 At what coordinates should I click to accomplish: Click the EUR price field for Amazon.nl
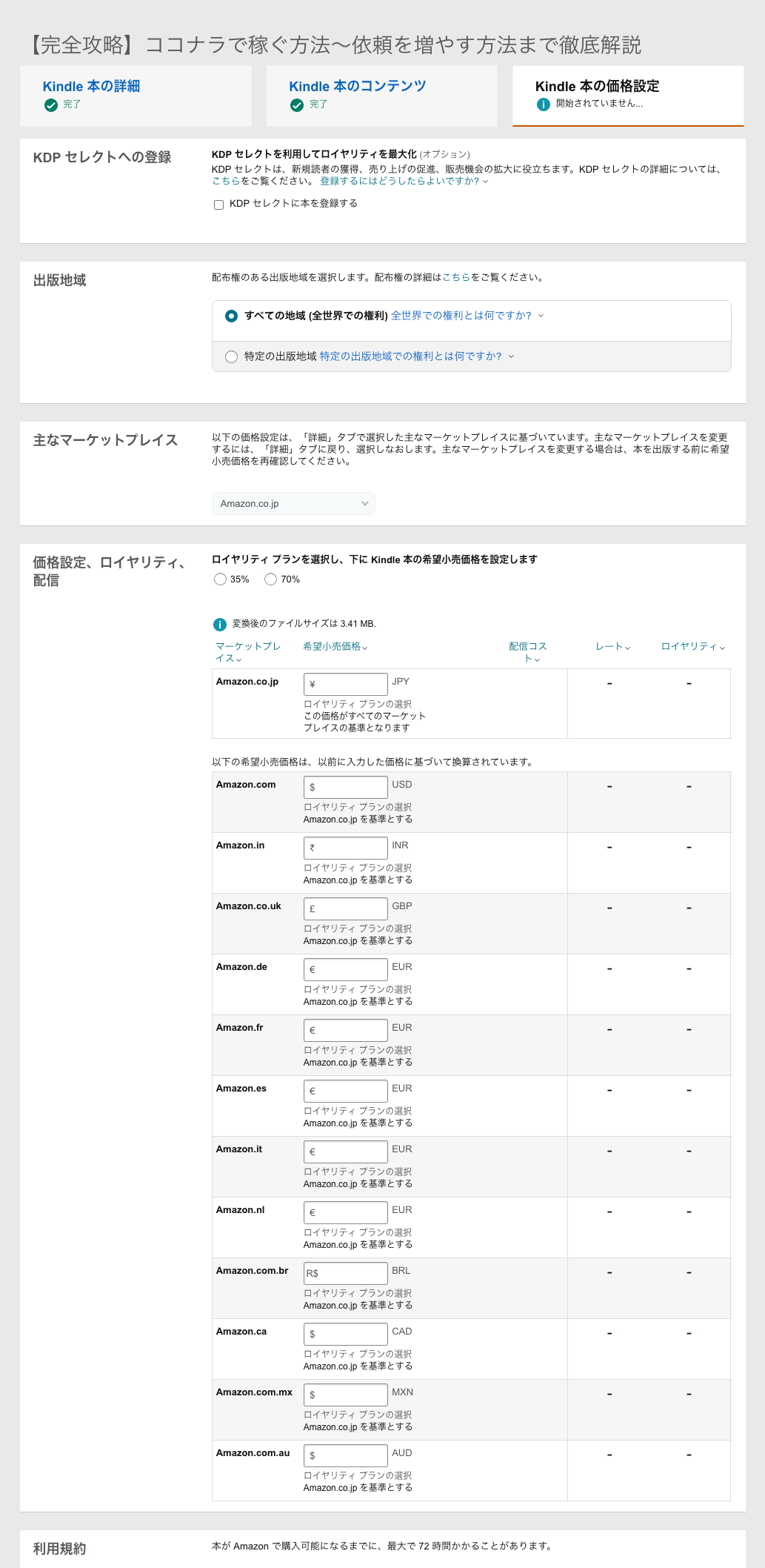click(346, 1212)
